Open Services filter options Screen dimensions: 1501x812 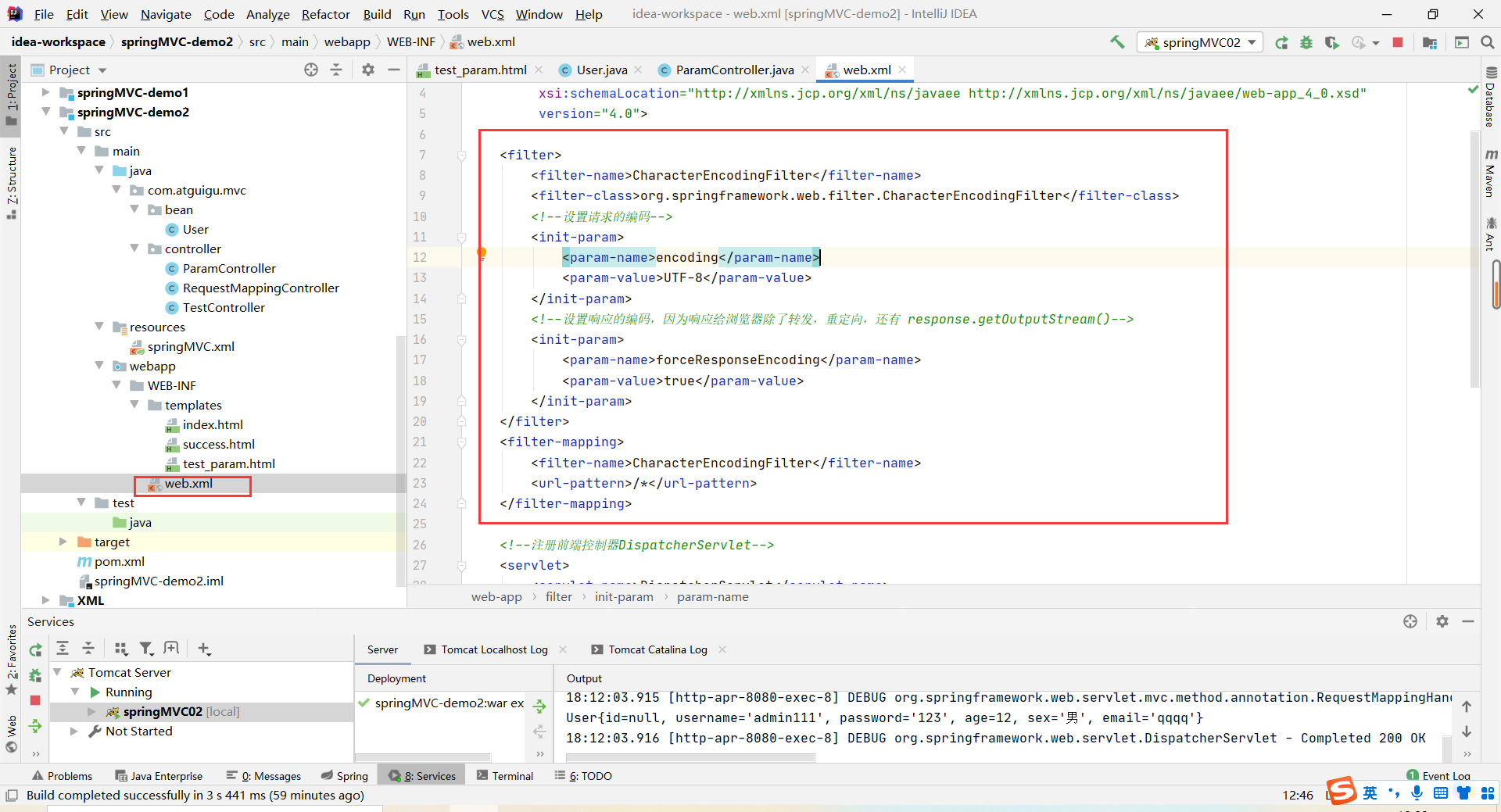146,648
